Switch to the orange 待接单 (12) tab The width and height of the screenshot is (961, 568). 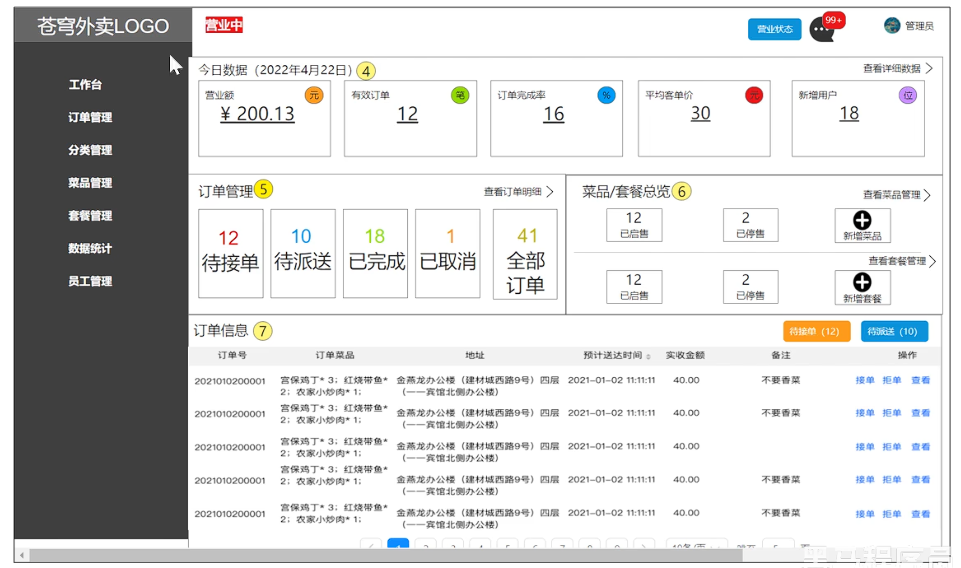[816, 332]
